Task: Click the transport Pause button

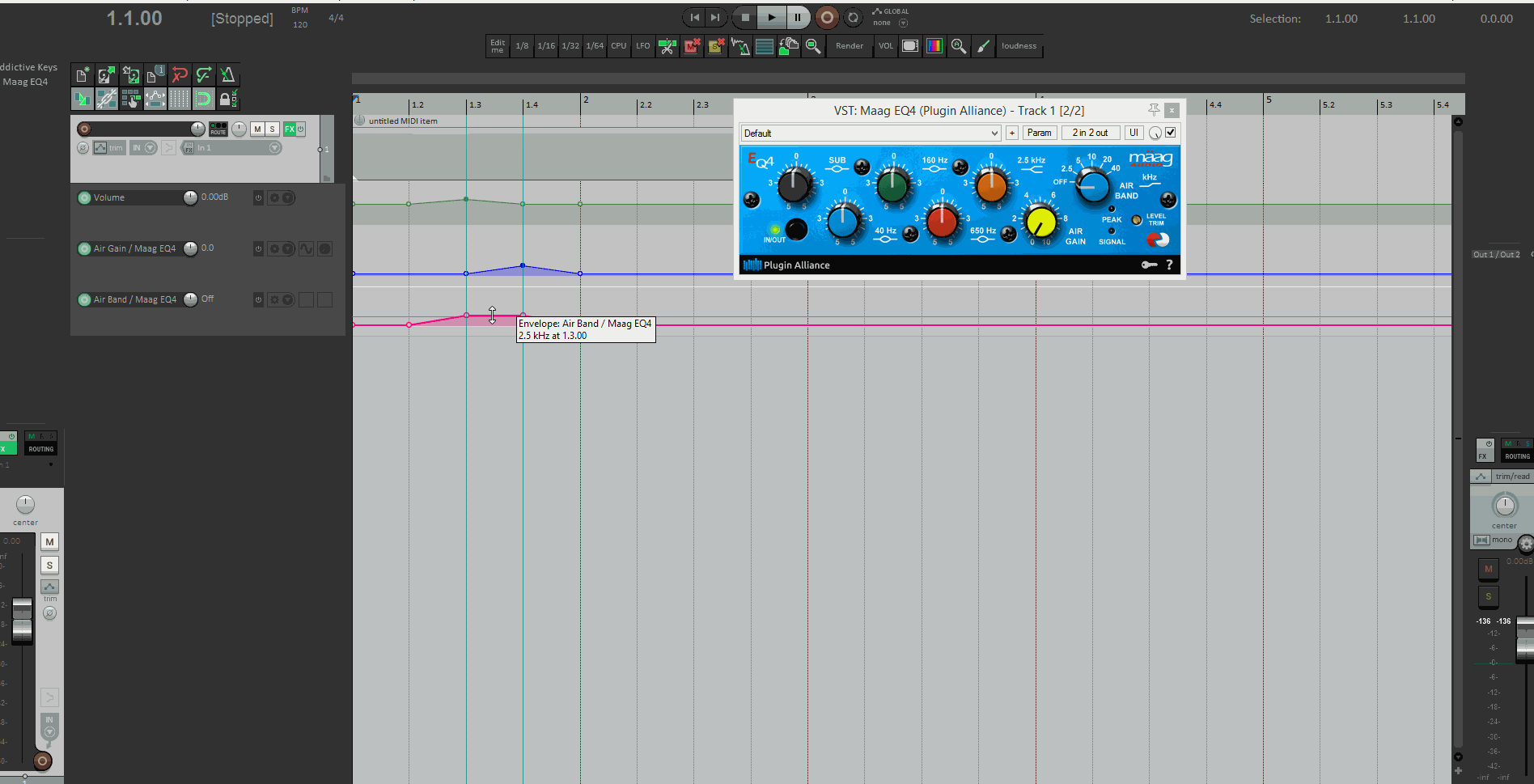Action: [798, 17]
